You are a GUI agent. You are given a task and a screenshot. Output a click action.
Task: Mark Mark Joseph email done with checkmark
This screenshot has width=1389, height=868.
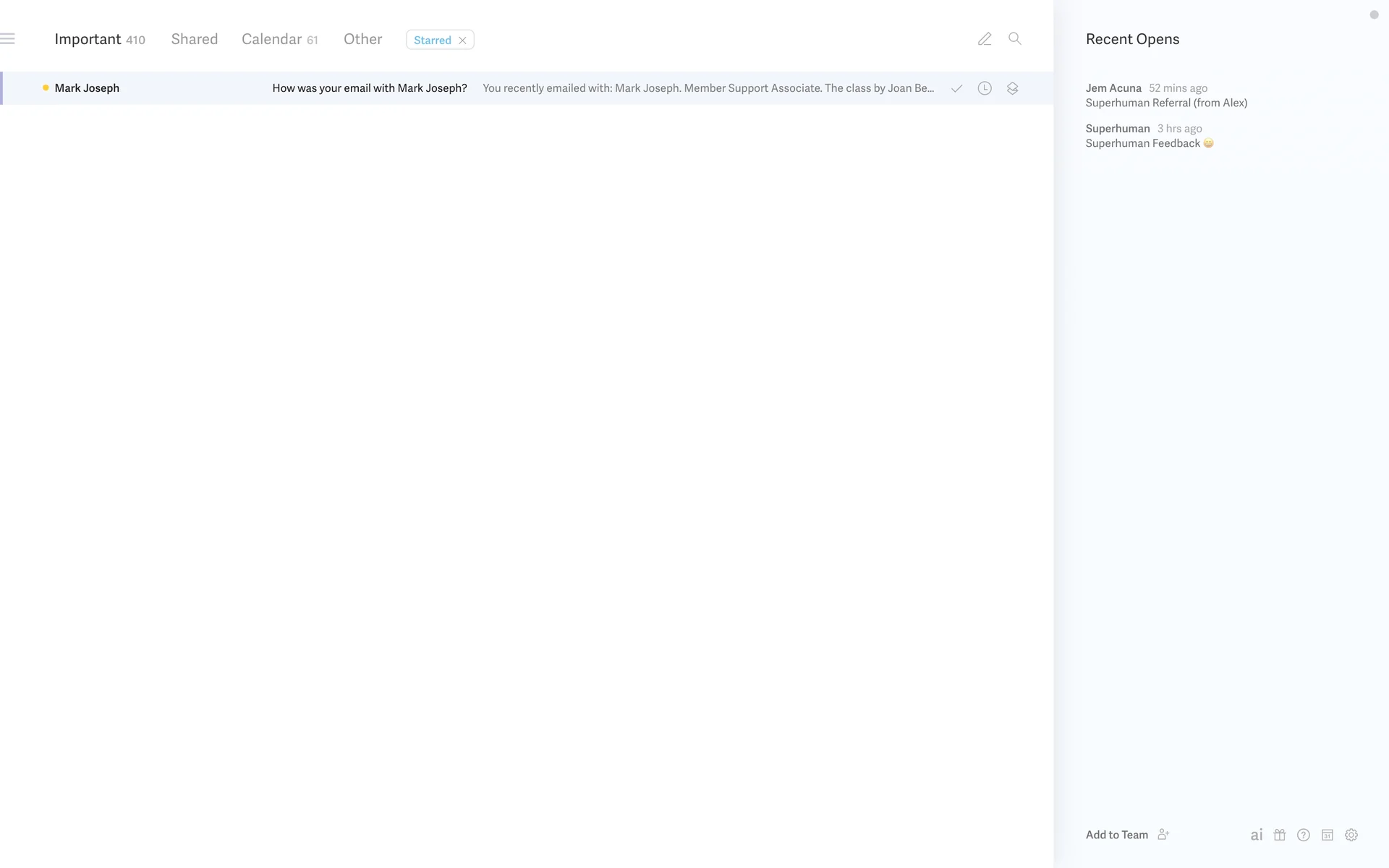pos(956,88)
